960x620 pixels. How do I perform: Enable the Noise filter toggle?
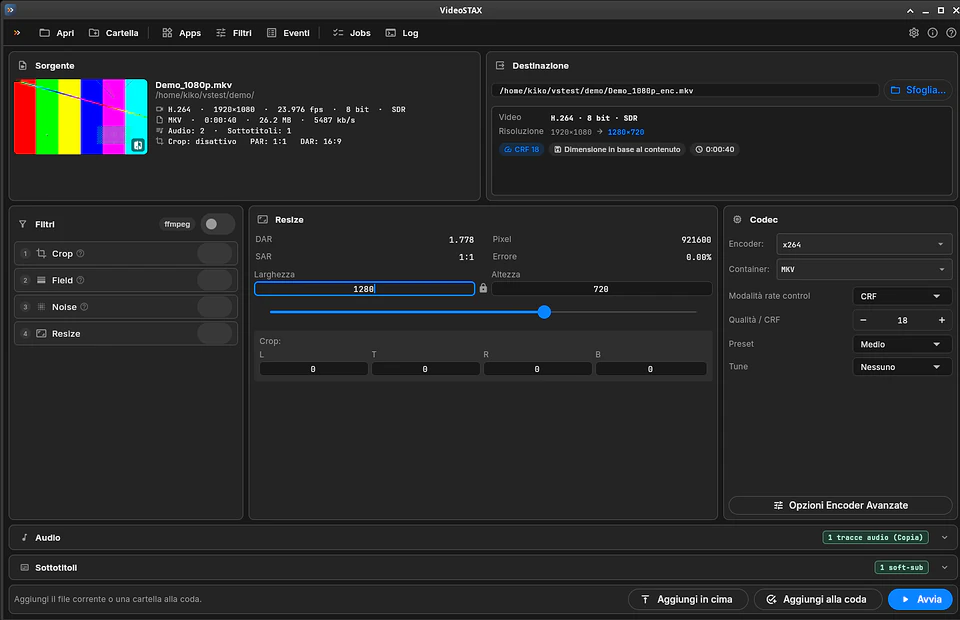(x=215, y=307)
